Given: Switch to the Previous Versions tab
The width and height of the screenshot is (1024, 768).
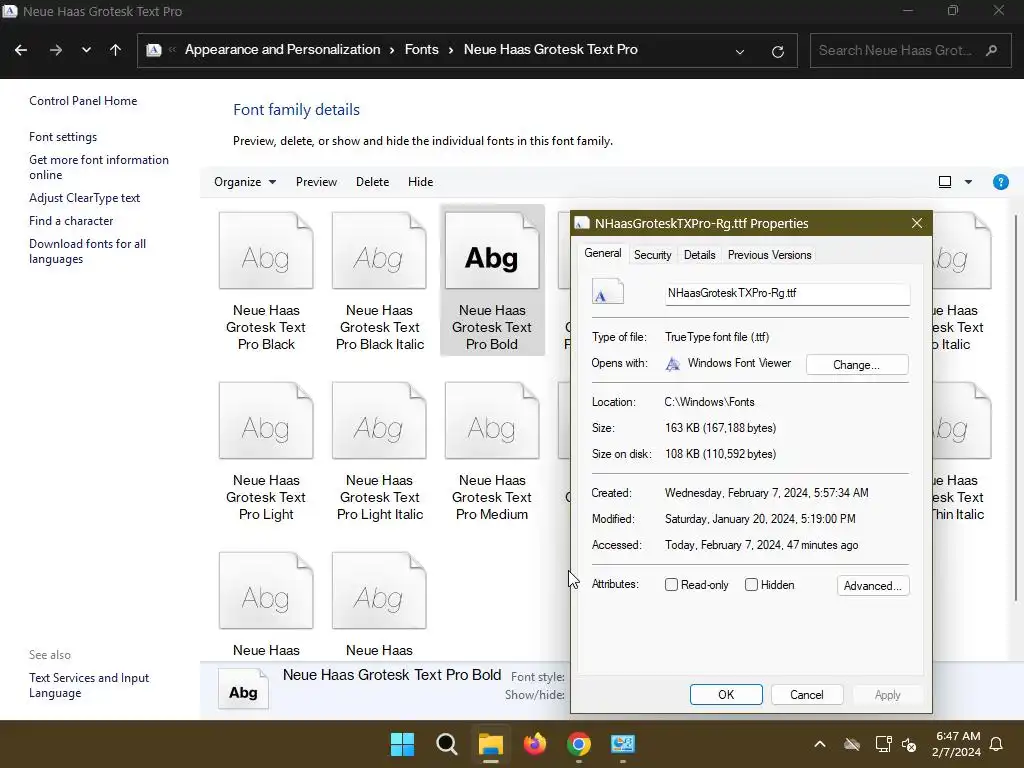Looking at the screenshot, I should [x=769, y=255].
